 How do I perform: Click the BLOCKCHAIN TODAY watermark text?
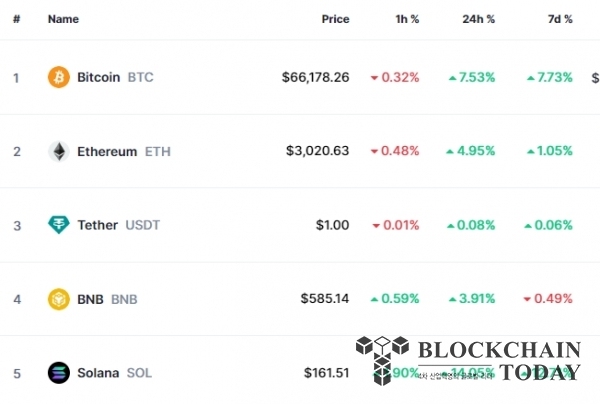click(499, 361)
